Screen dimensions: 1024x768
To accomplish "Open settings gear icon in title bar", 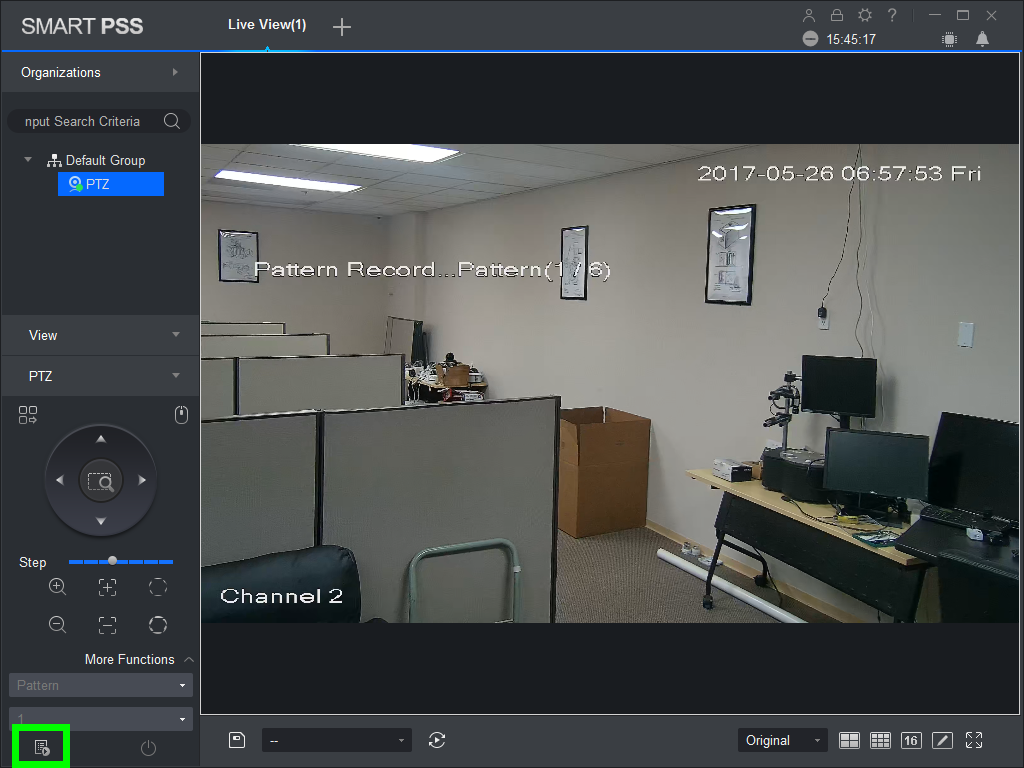I will click(865, 15).
